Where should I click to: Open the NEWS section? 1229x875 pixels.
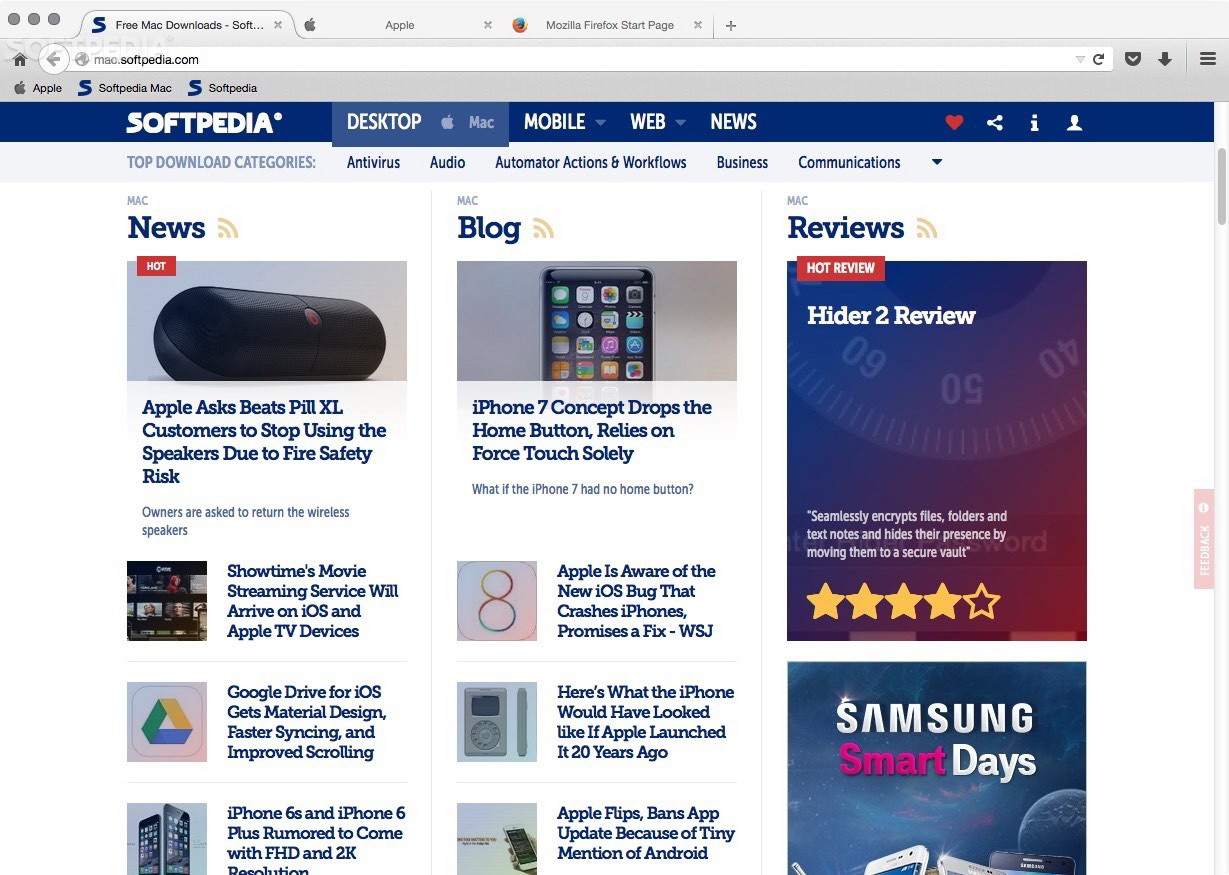[x=733, y=122]
